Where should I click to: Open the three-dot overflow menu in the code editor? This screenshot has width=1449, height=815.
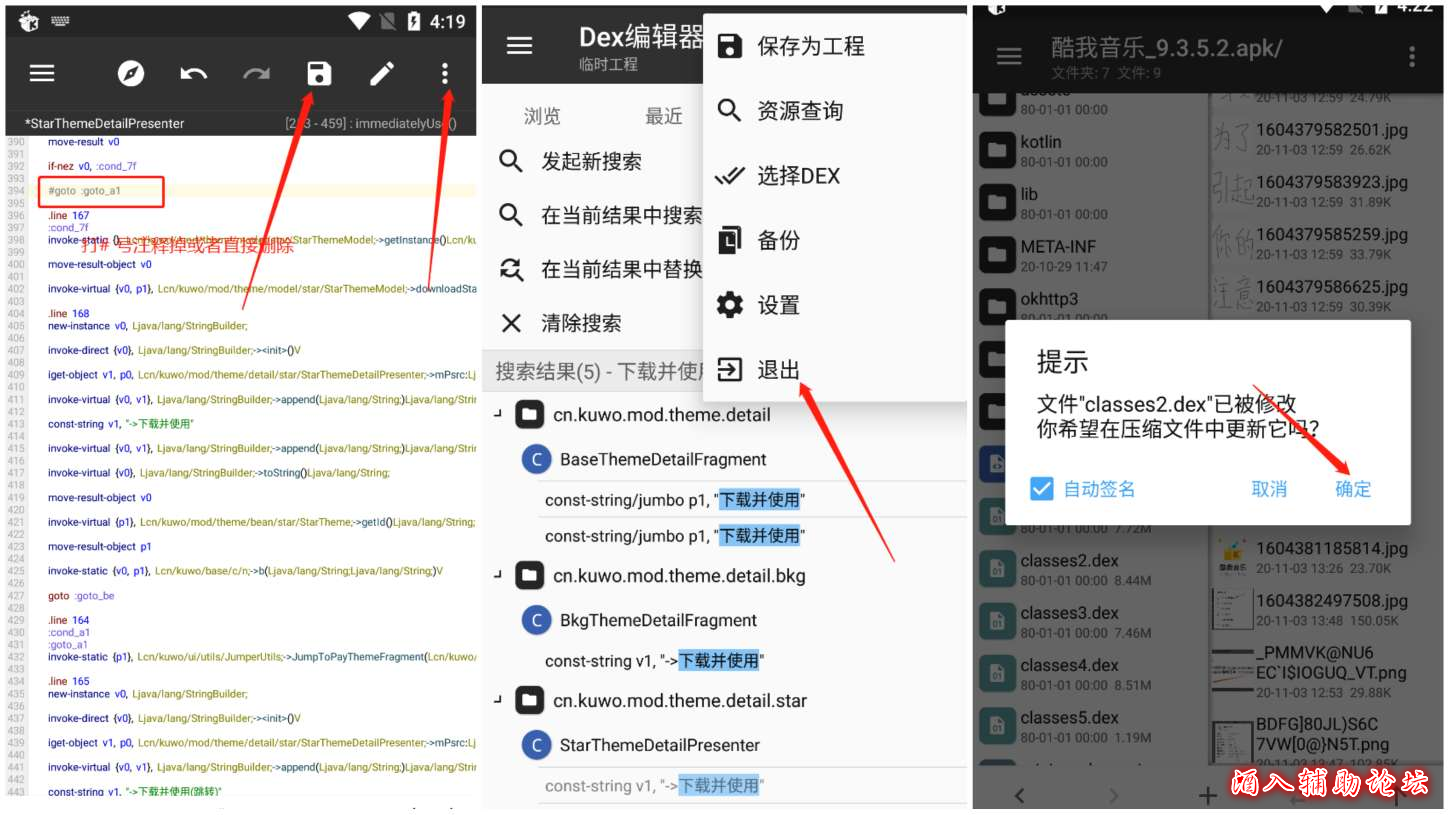click(x=445, y=73)
